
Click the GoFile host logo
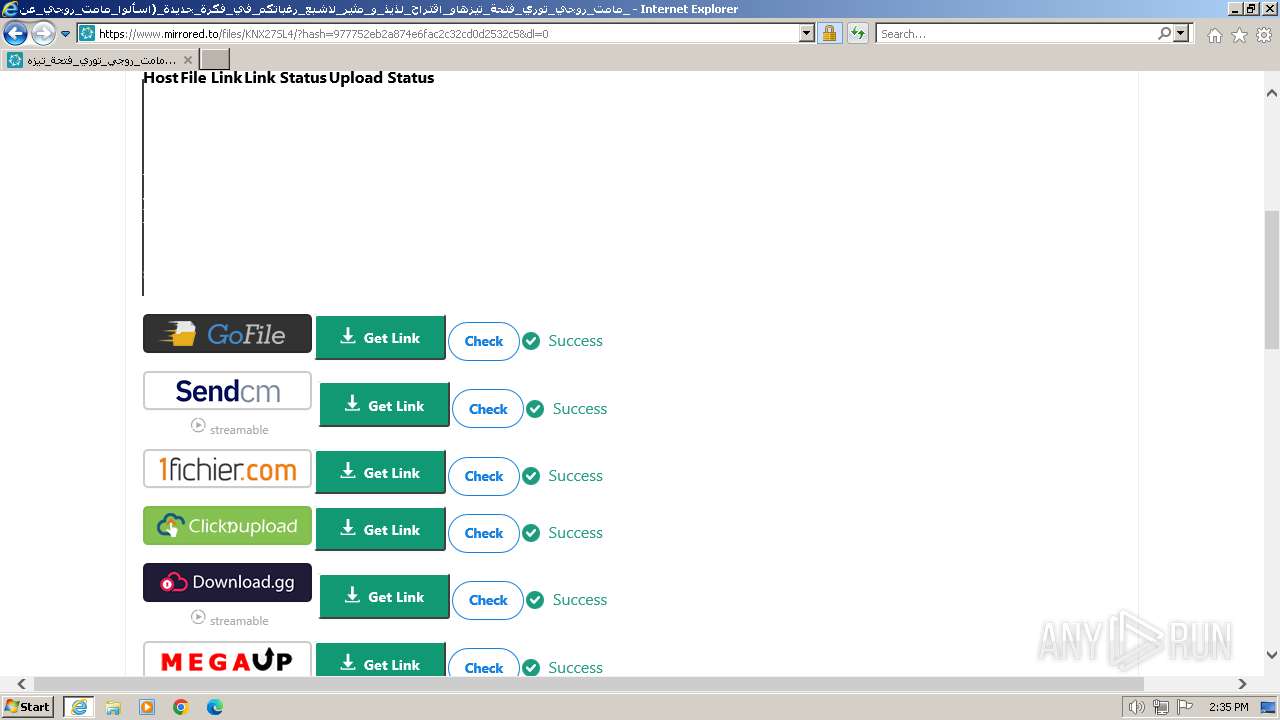227,334
